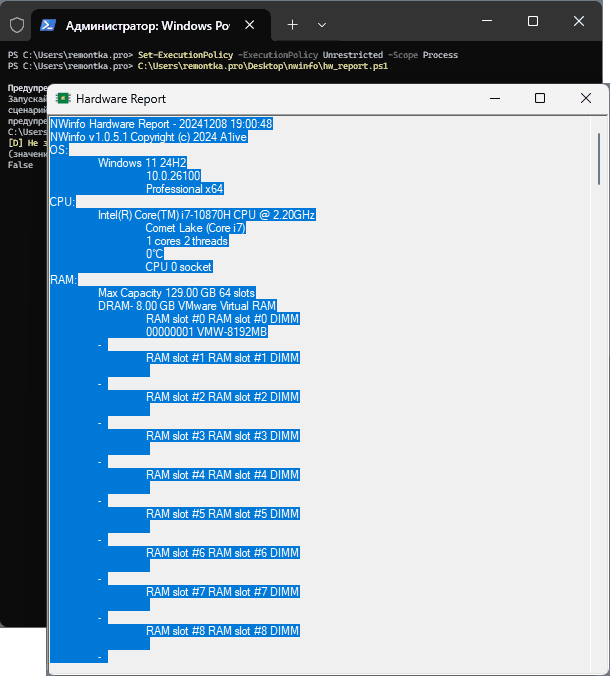
Task: Click the RAM: section heading
Action: pos(63,280)
